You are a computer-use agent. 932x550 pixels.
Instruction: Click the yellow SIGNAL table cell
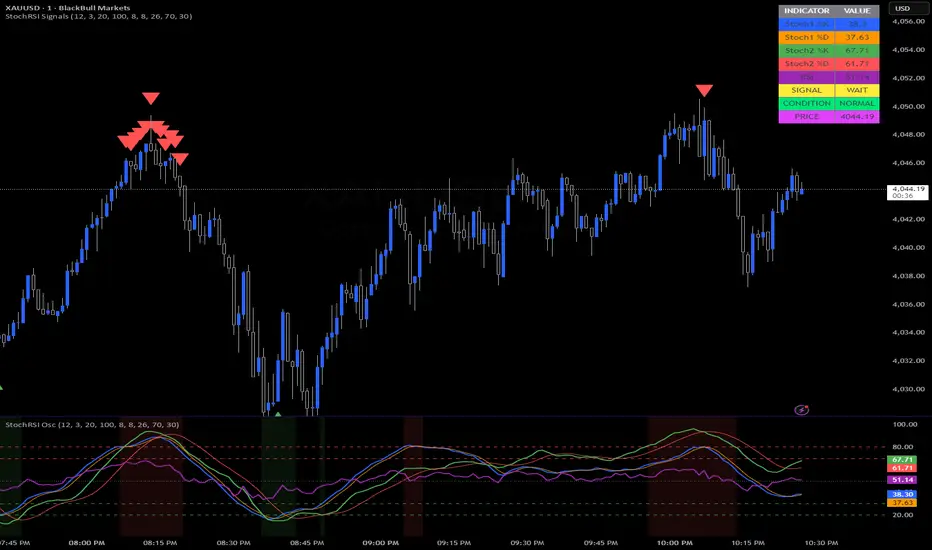(x=807, y=90)
